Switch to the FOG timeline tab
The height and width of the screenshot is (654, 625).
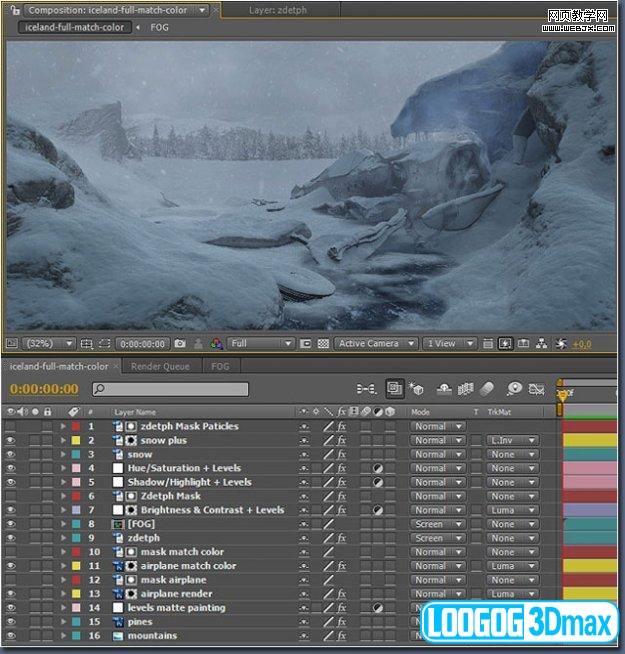coord(220,367)
